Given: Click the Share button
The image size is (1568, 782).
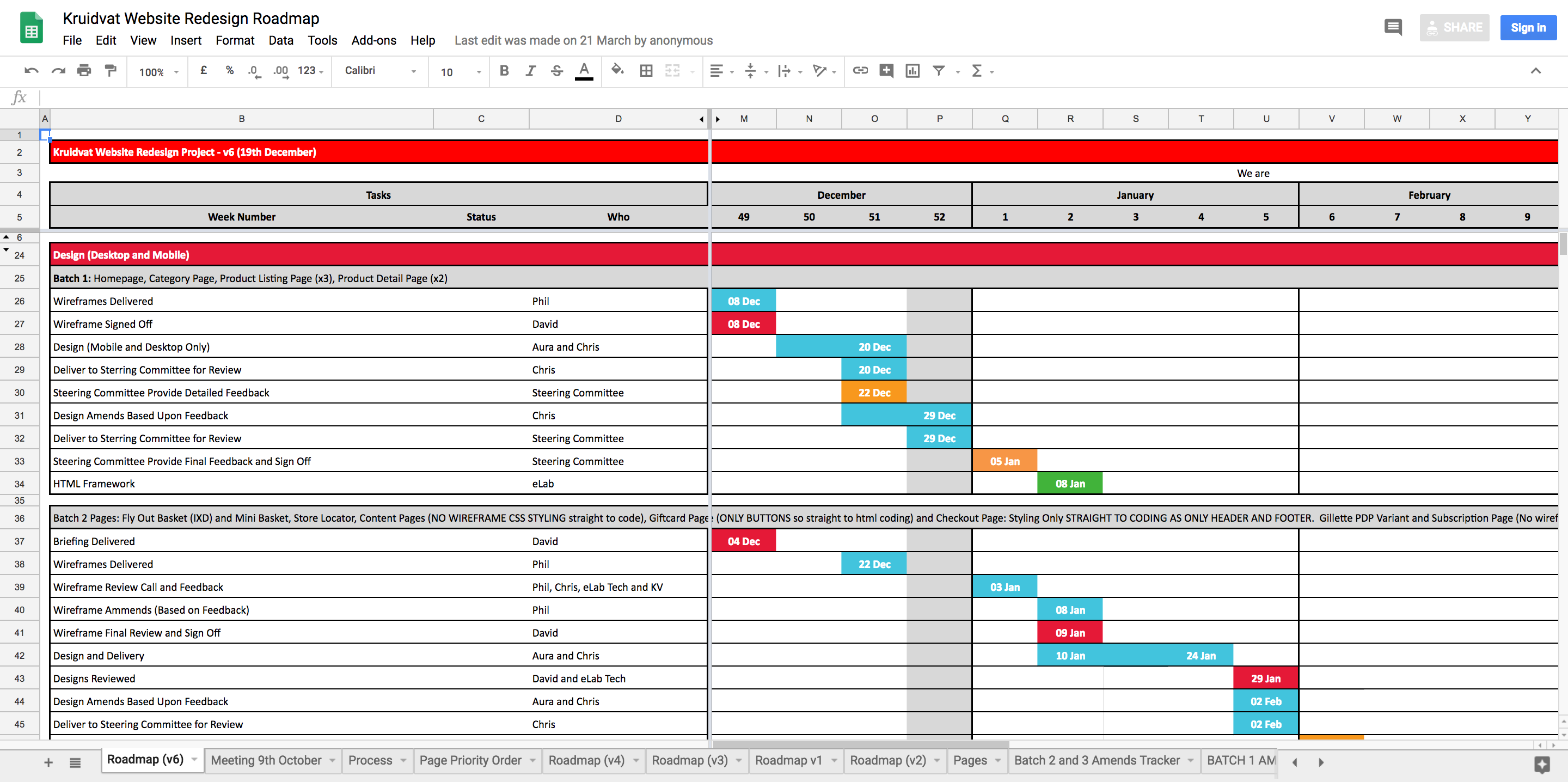Looking at the screenshot, I should (x=1452, y=27).
